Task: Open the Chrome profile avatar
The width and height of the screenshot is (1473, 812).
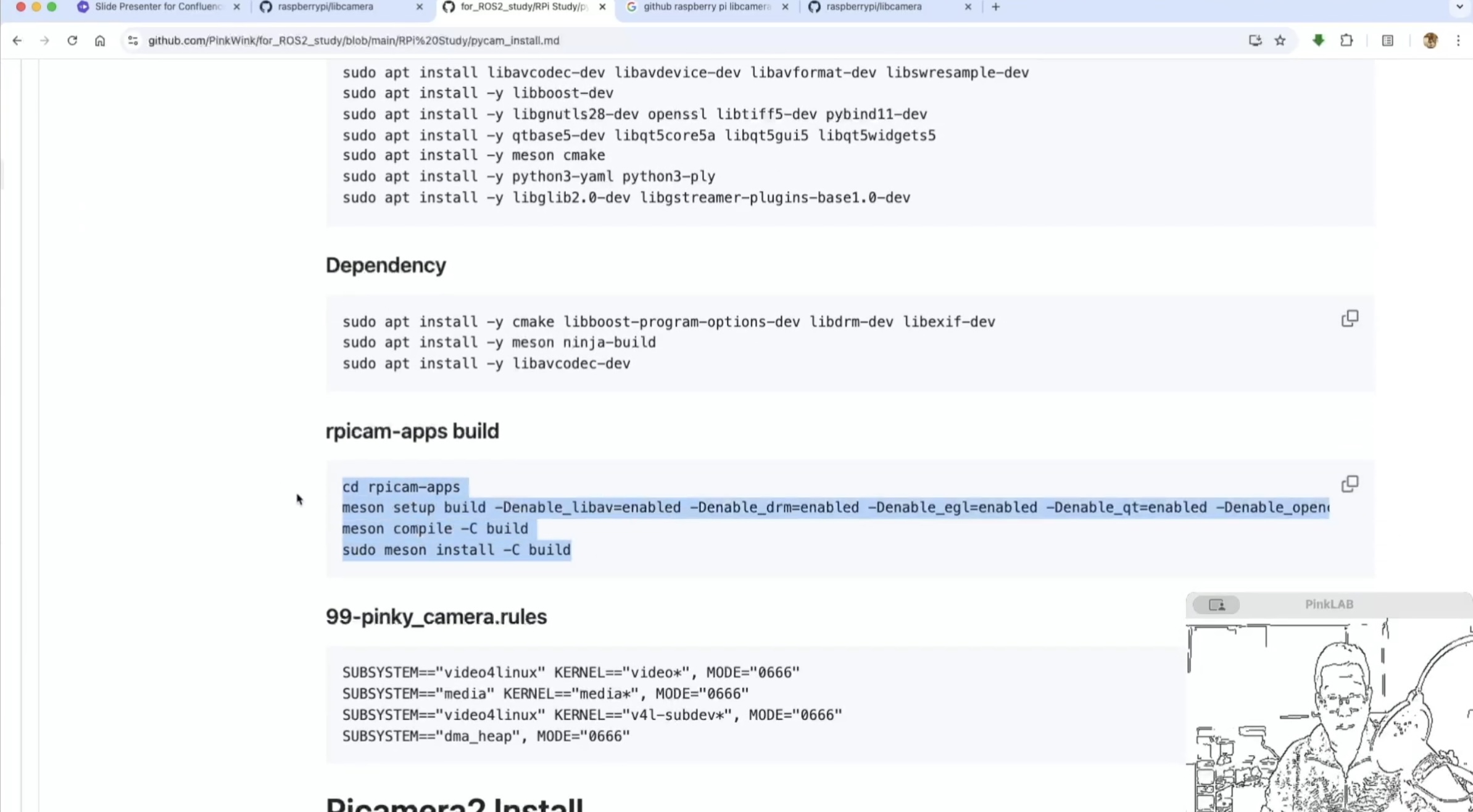Action: tap(1430, 41)
